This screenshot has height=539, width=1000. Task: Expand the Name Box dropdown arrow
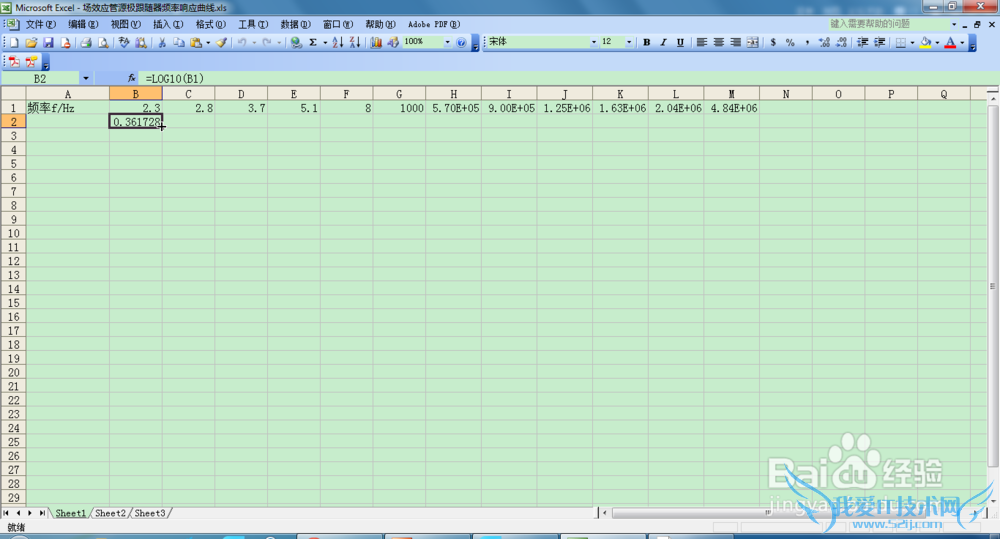coord(85,78)
